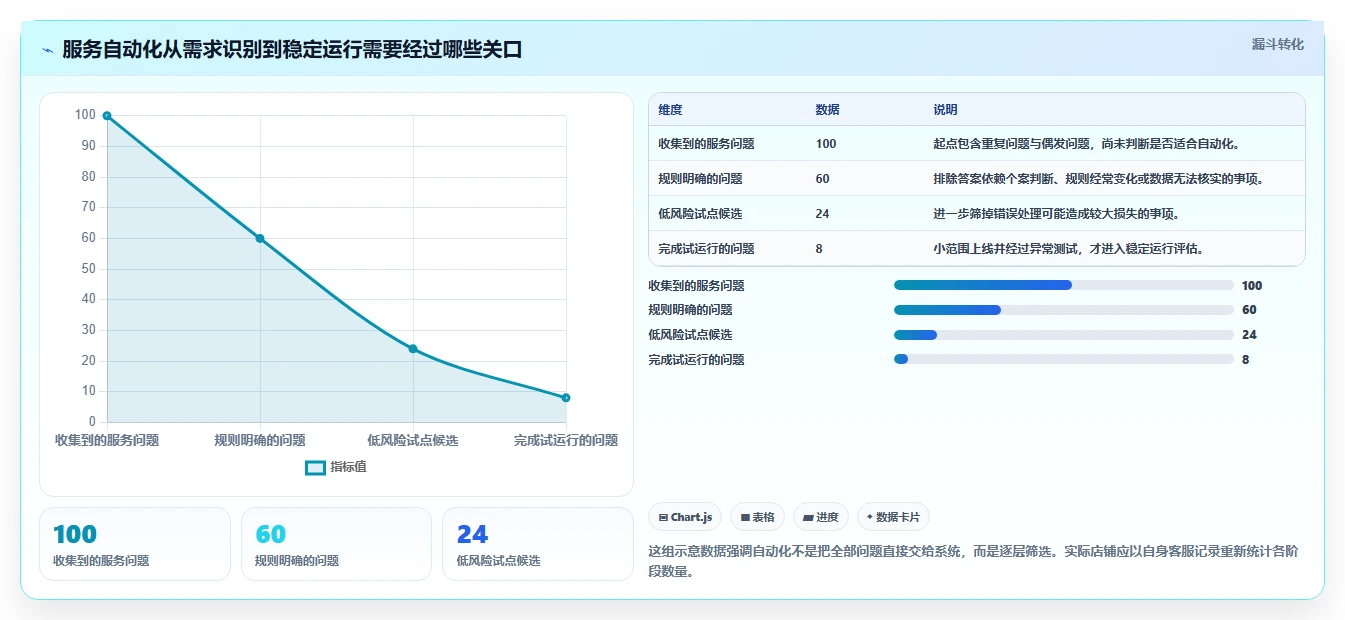1345x620 pixels.
Task: Click 规则明确的问题 label beside its progress bar
Action: (691, 310)
